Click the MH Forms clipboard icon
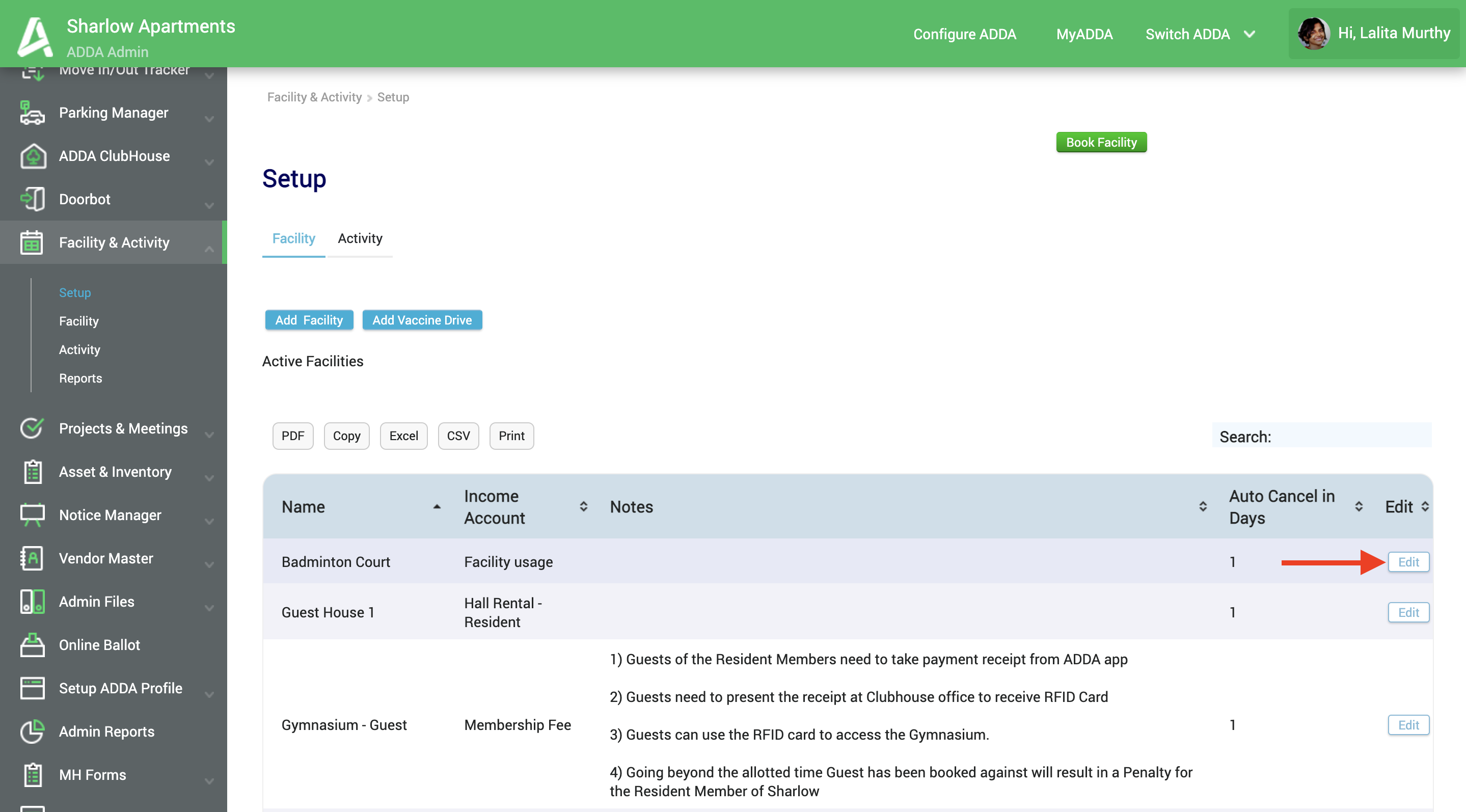 (33, 774)
